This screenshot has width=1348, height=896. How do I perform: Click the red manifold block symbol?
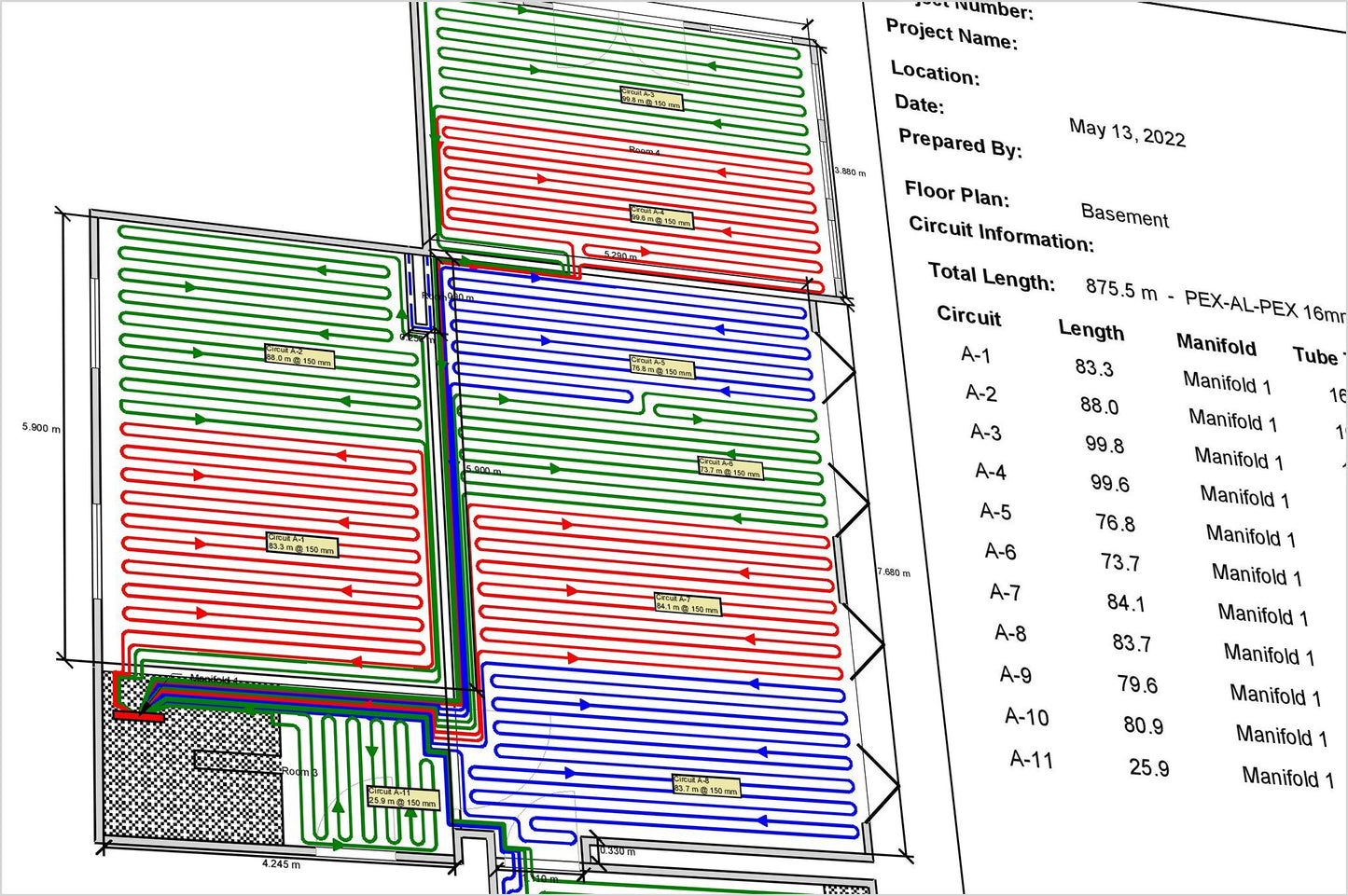pos(138,716)
